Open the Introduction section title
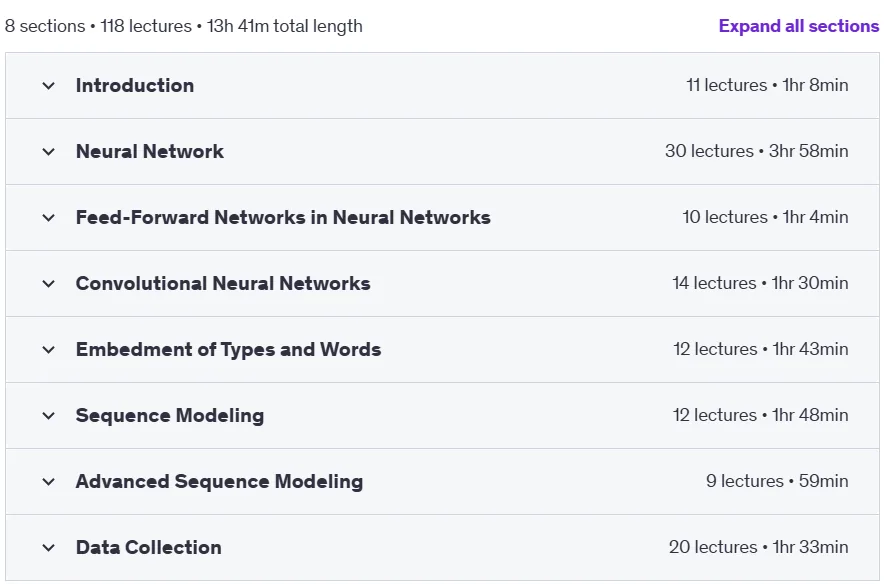Viewport: 884px width, 584px height. coord(135,85)
